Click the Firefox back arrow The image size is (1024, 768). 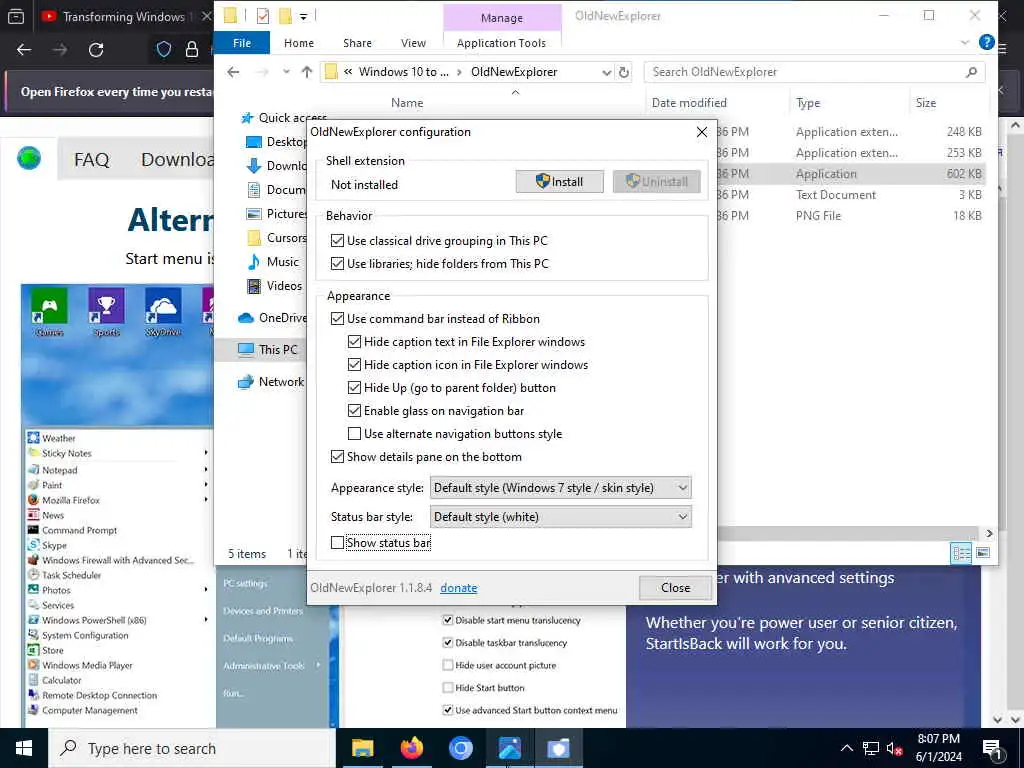24,50
